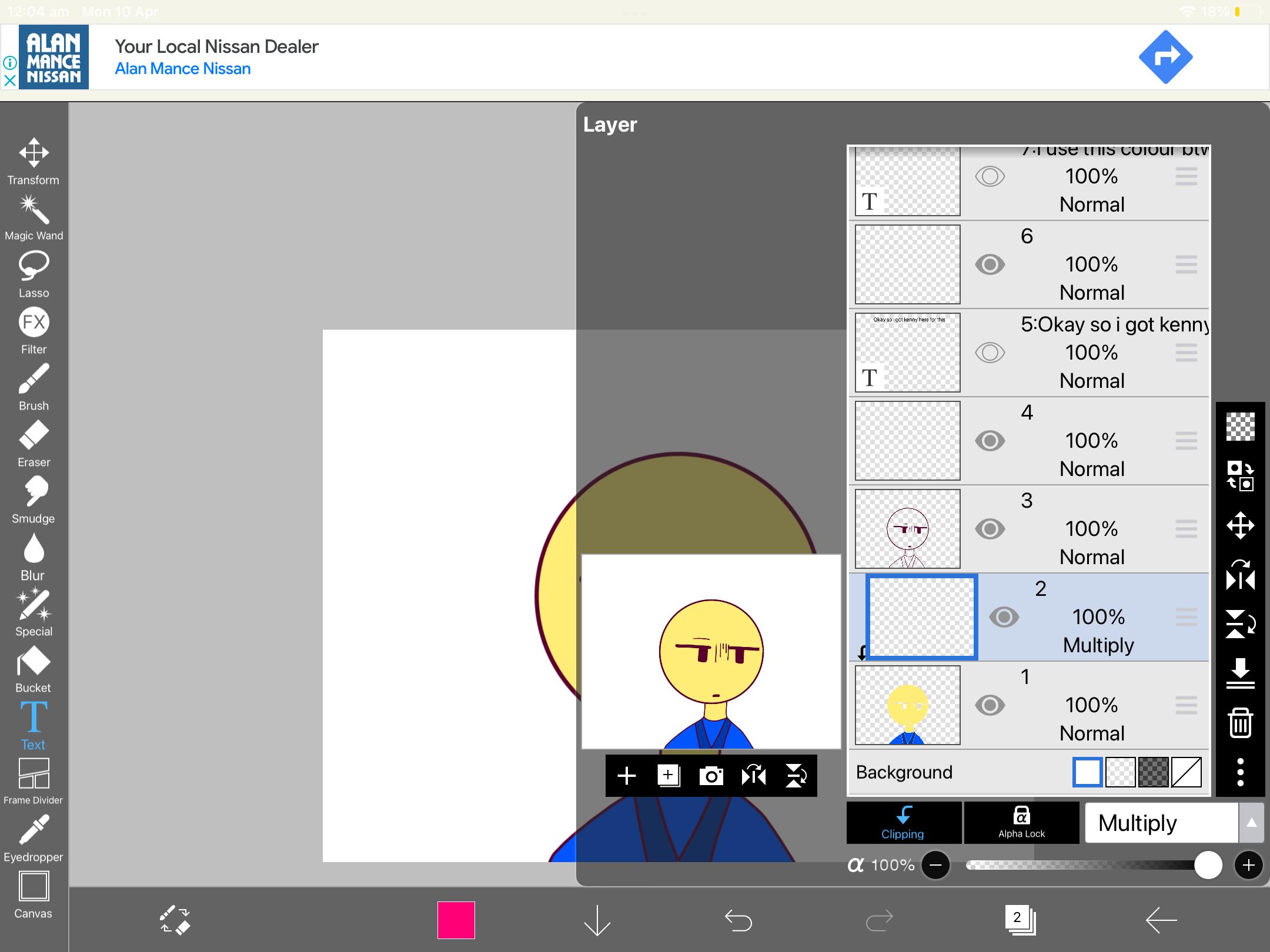Select the Frame Divider tool
Viewport: 1270px width, 952px height.
tap(34, 782)
